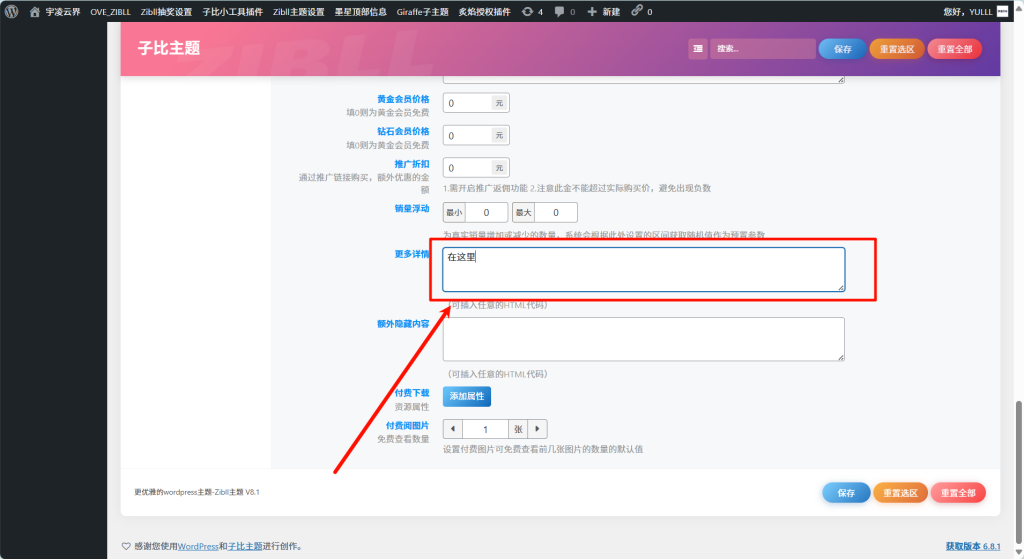Edit the 推广折扣 input
The height and width of the screenshot is (559, 1024).
(x=468, y=168)
